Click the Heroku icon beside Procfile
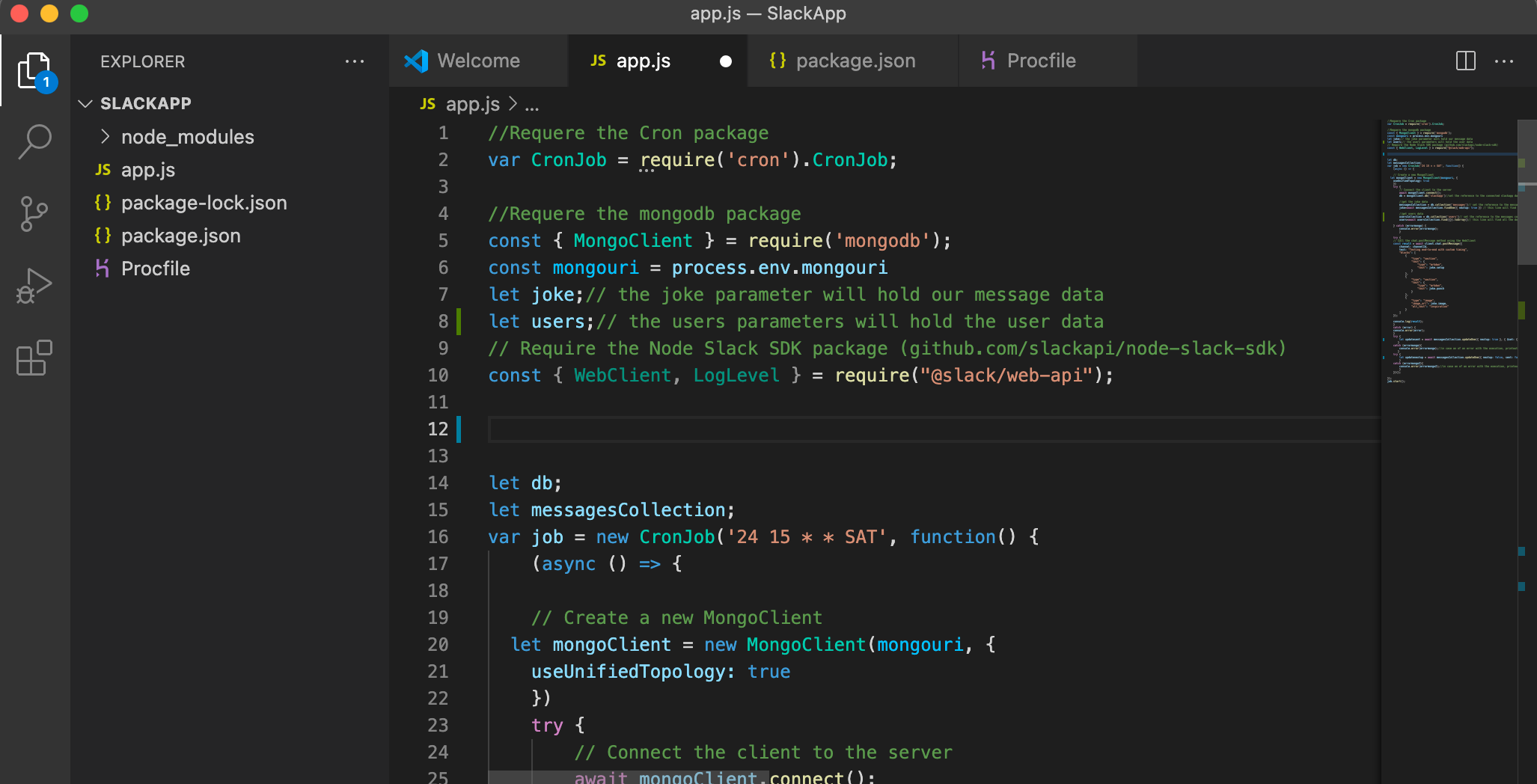 pos(103,268)
